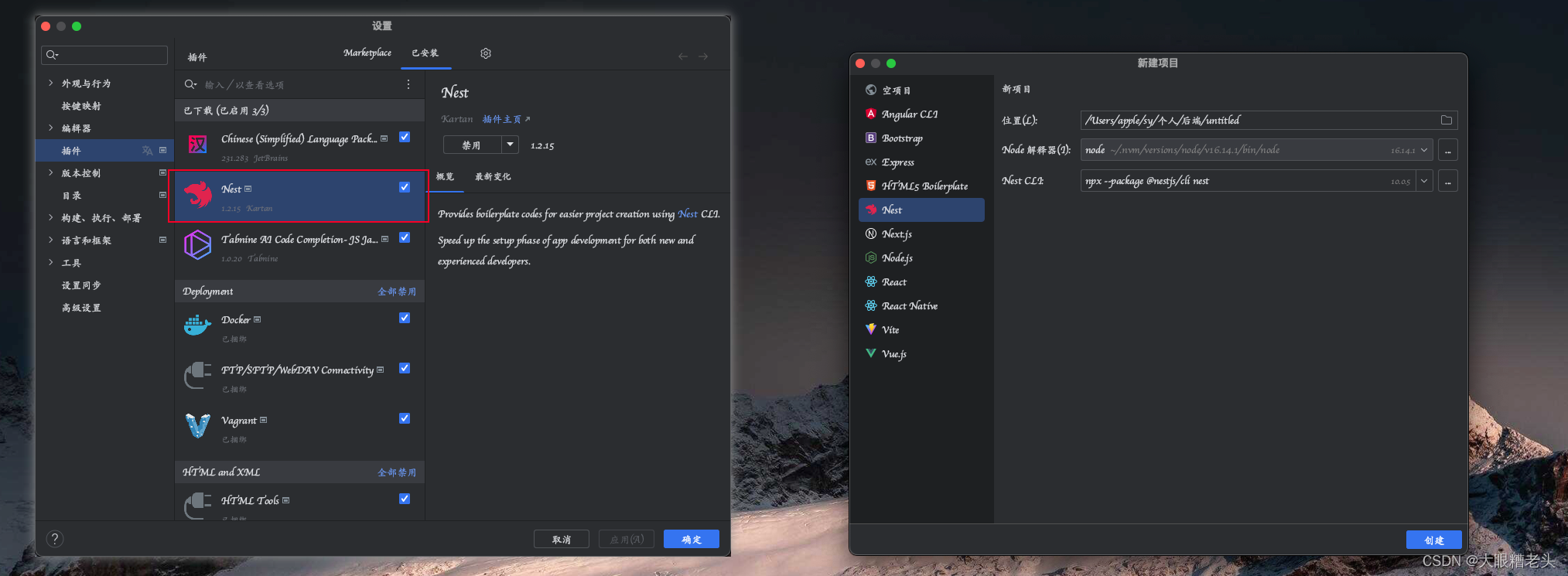Click the folder browse icon in location field
Screen dimensions: 1568x576
1447,120
